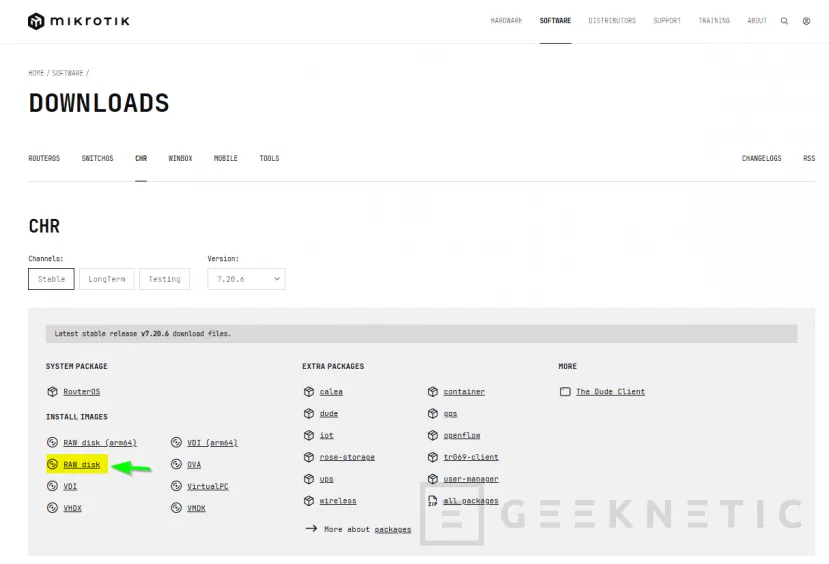The width and height of the screenshot is (829, 564).
Task: Click the VHDX disk icon
Action: tap(52, 507)
